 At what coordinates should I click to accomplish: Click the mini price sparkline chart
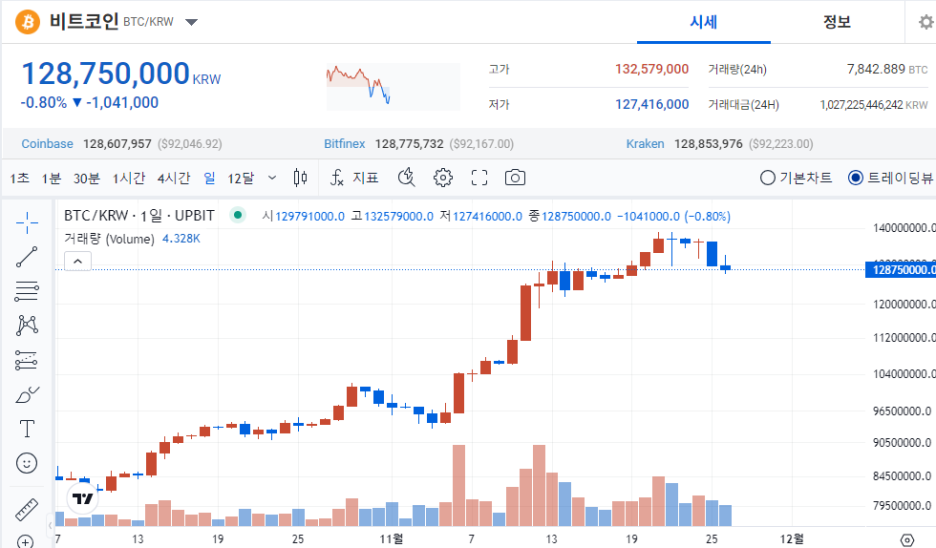(x=393, y=87)
